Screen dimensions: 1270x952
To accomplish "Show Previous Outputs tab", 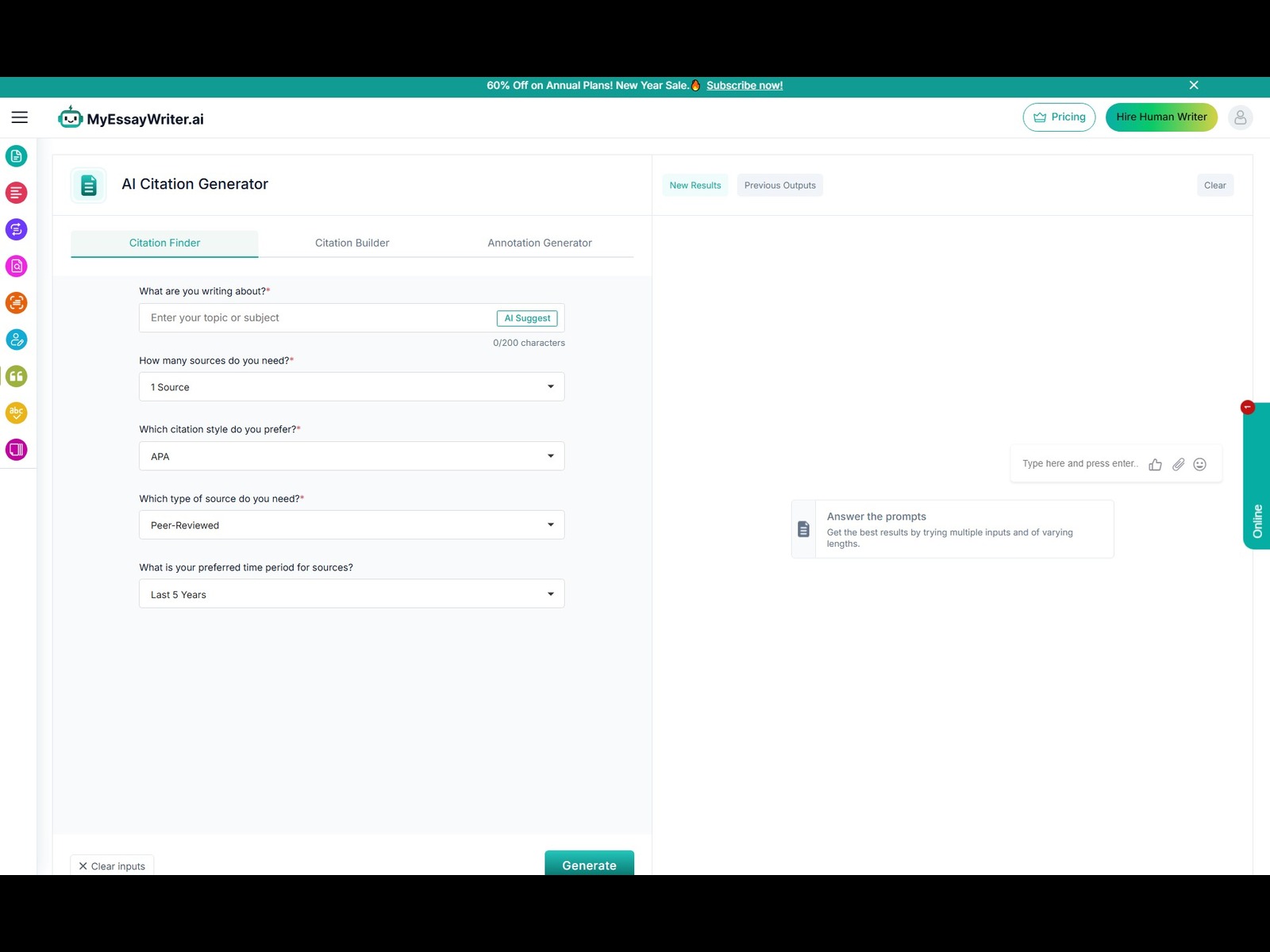I will [x=780, y=186].
